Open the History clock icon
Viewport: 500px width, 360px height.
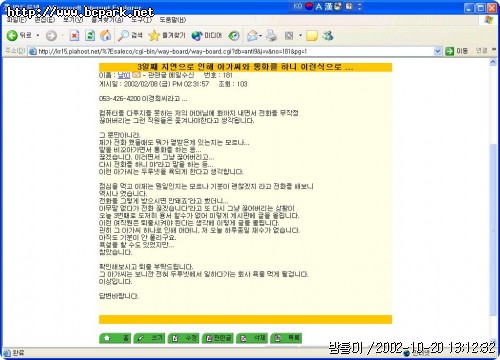(x=234, y=35)
